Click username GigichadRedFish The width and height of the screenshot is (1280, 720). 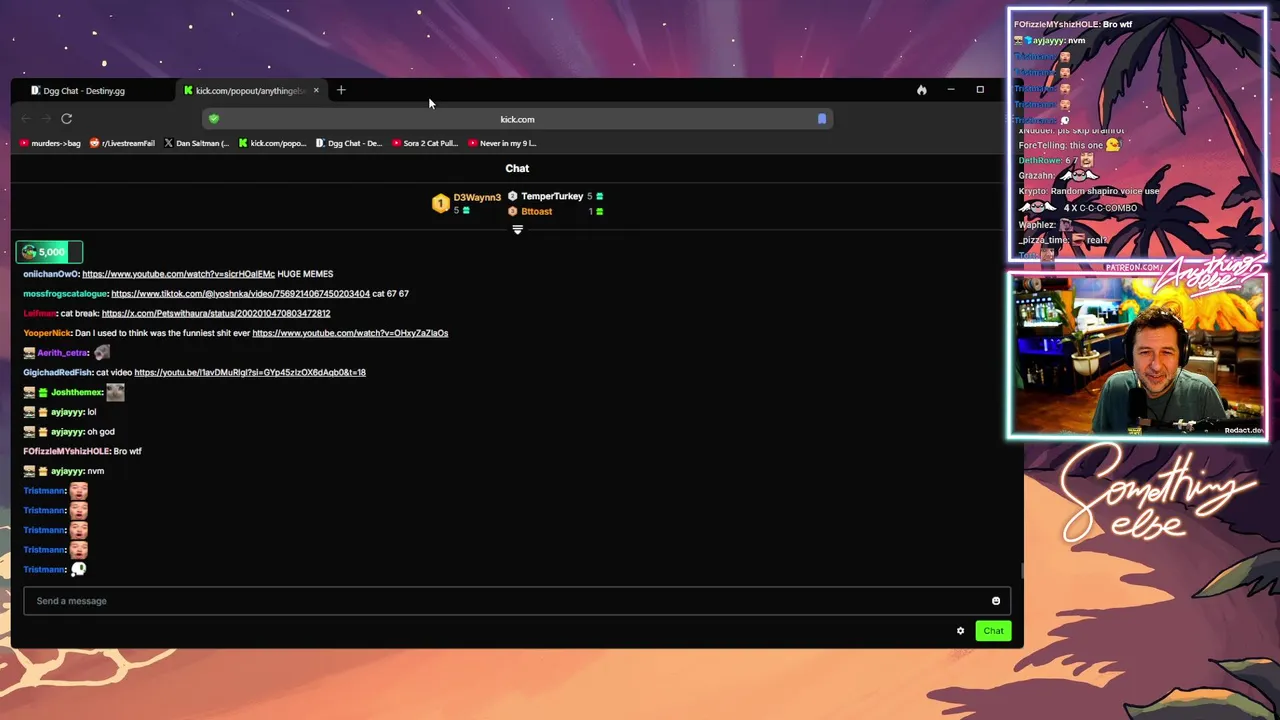[57, 372]
